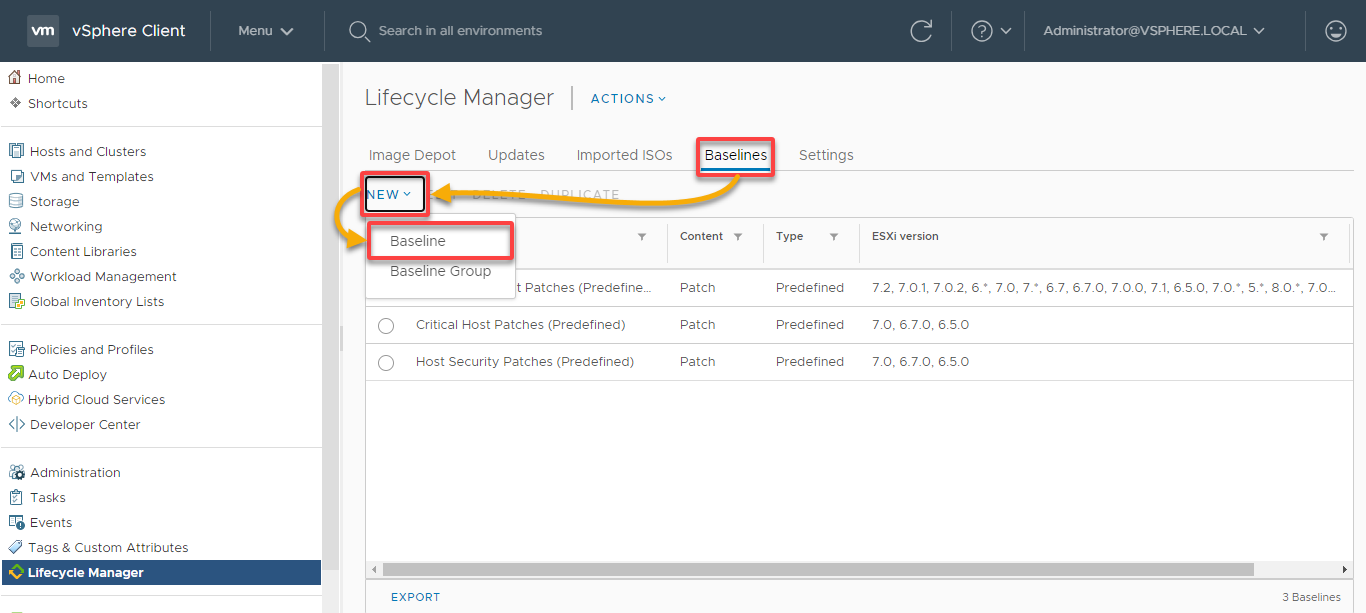Image resolution: width=1366 pixels, height=613 pixels.
Task: Click the EXPORT link
Action: coord(416,597)
